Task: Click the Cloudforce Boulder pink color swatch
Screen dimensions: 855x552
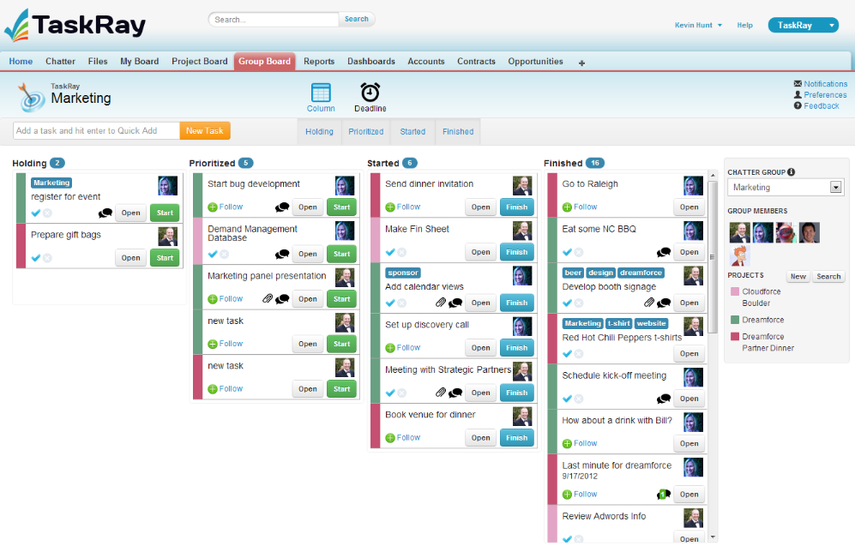Action: (x=734, y=291)
